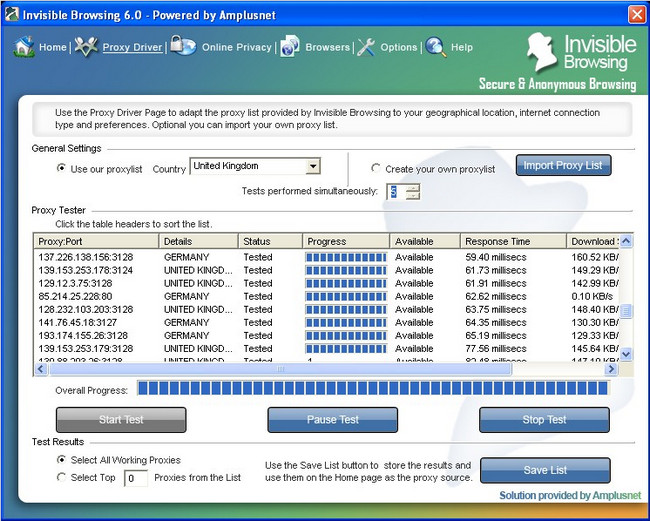This screenshot has width=650, height=521.
Task: Click the Invisible Browsing logo
Action: click(x=582, y=55)
